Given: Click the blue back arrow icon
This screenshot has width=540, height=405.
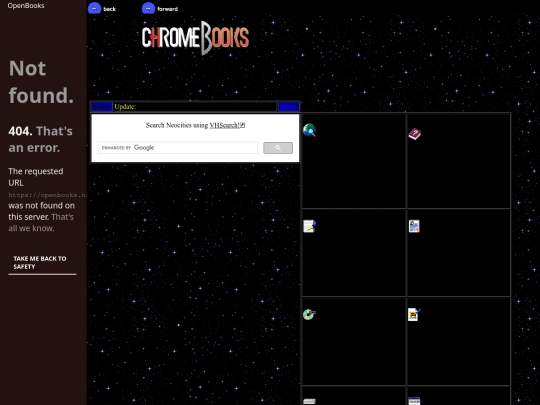Looking at the screenshot, I should pyautogui.click(x=94, y=8).
